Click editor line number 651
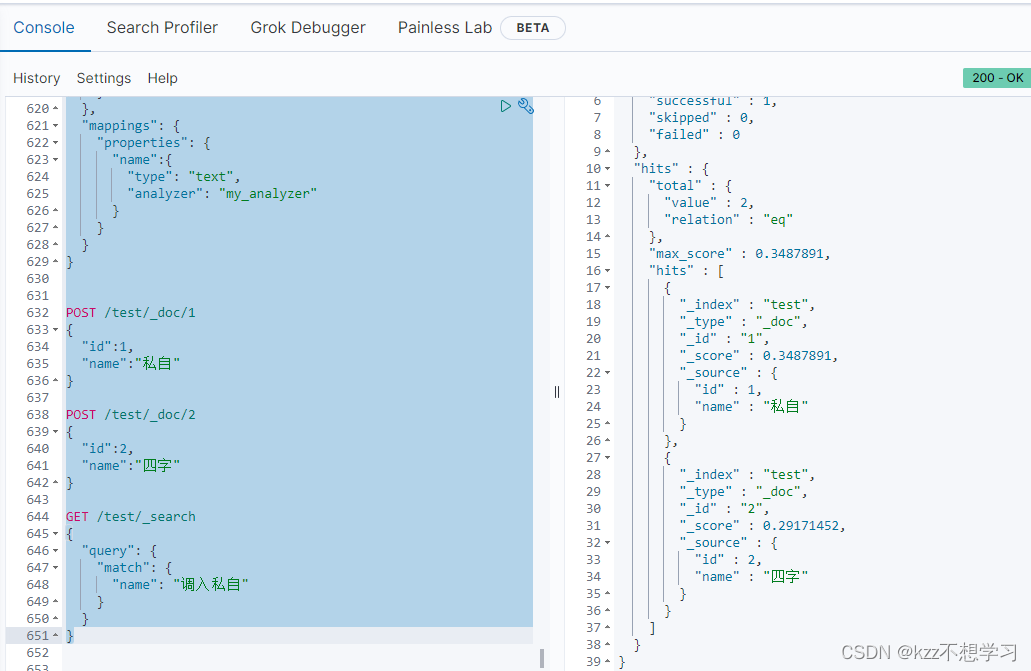The height and width of the screenshot is (671, 1031). [37, 635]
